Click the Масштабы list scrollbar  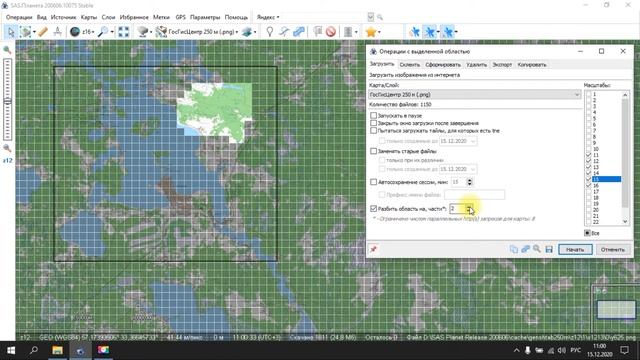pyautogui.click(x=625, y=158)
